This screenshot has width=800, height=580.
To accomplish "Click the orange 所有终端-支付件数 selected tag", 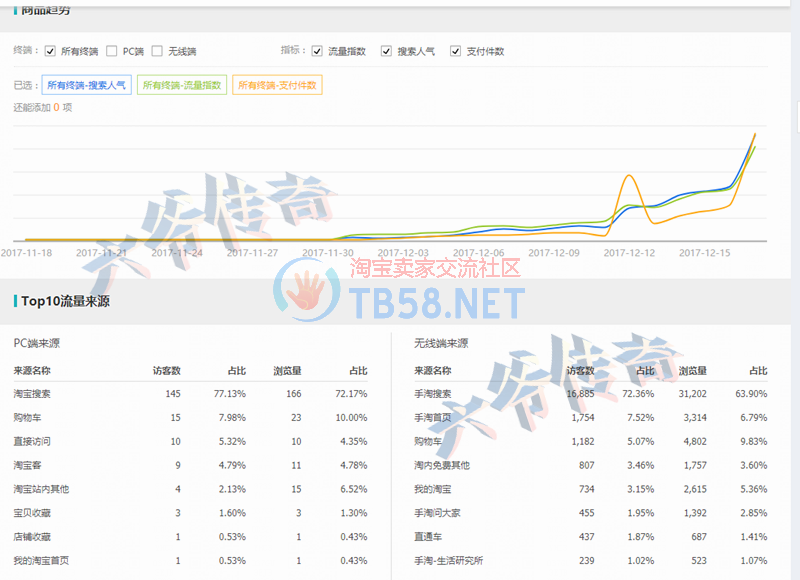I will pos(277,86).
